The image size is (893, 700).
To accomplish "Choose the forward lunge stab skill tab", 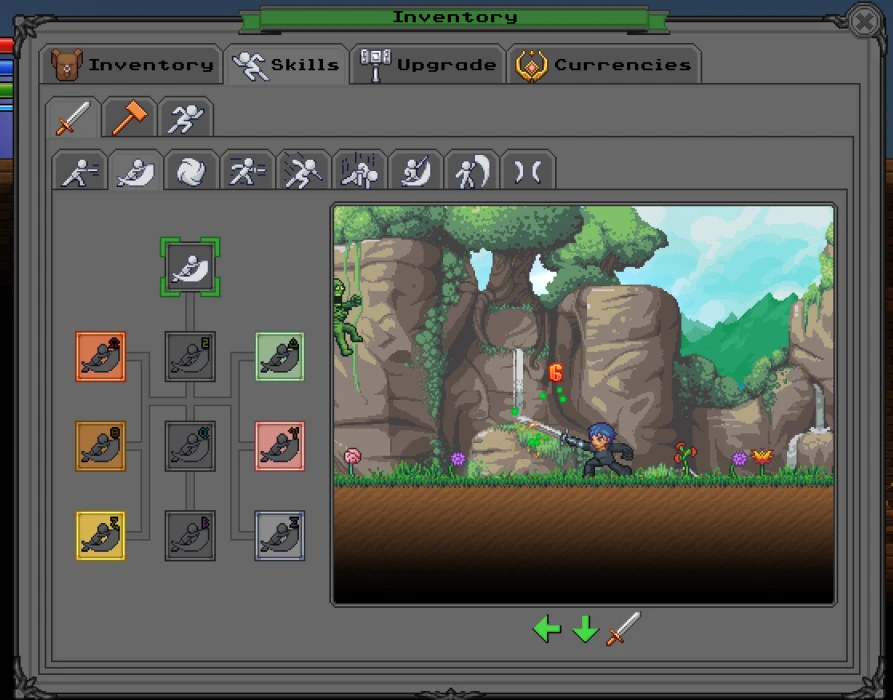I will coord(80,170).
